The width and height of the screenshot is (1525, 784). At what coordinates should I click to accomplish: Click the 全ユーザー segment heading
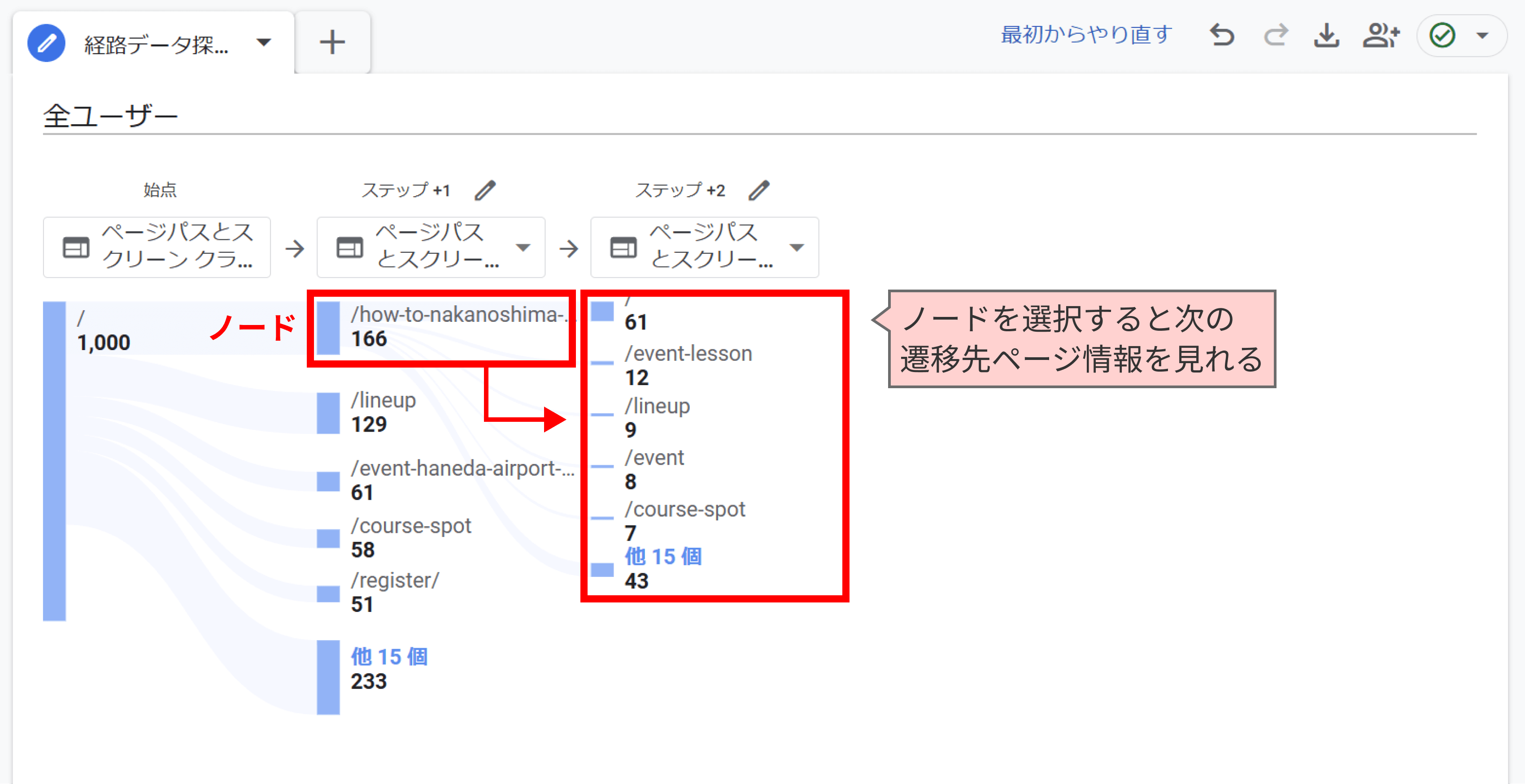tap(111, 115)
